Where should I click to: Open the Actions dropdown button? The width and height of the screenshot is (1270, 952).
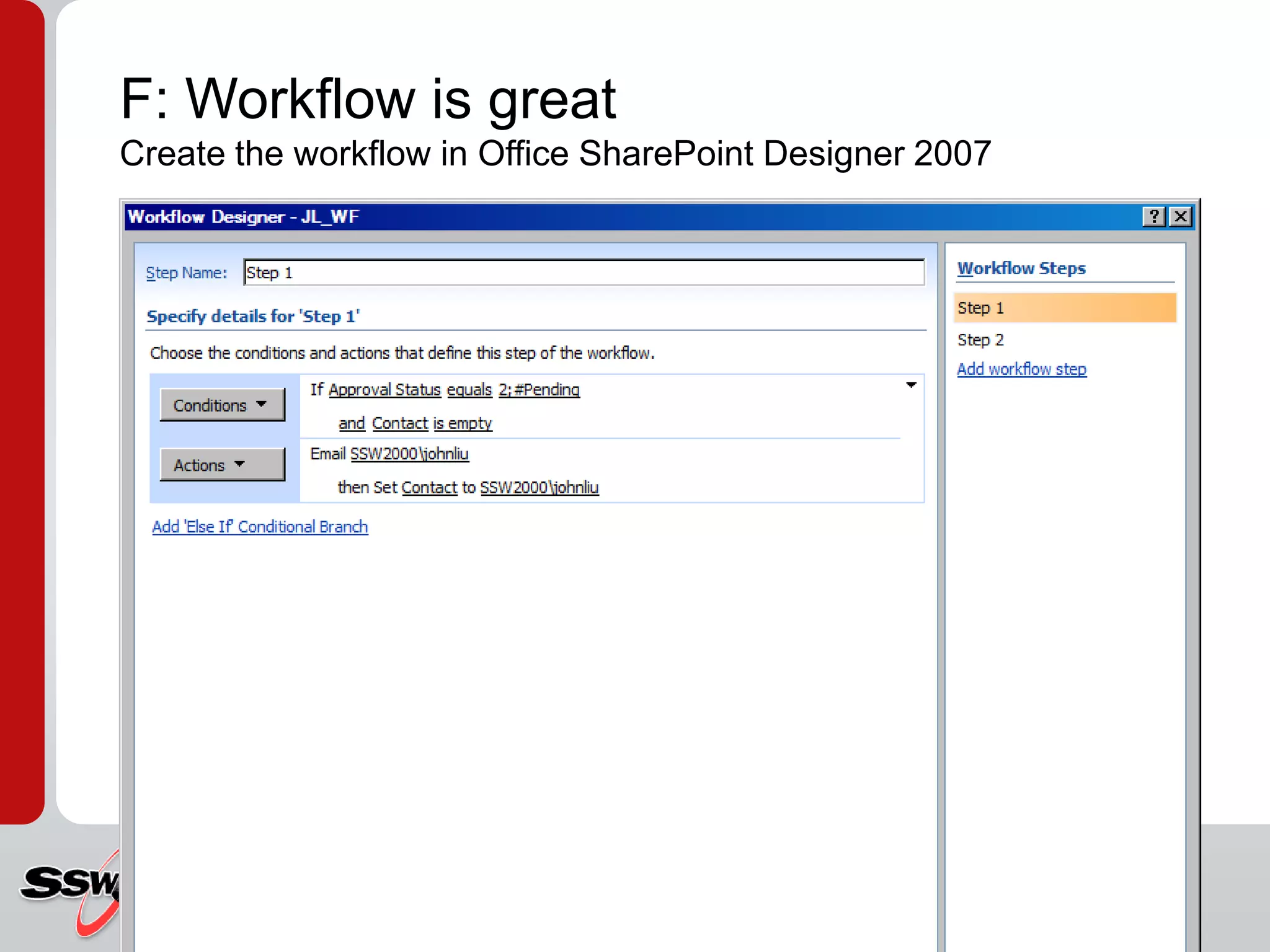(x=223, y=465)
